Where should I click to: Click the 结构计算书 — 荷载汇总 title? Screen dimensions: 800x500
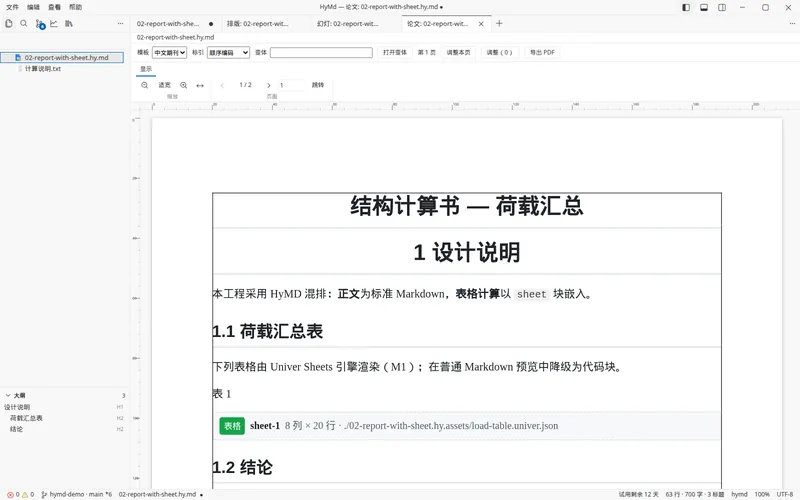tap(467, 207)
